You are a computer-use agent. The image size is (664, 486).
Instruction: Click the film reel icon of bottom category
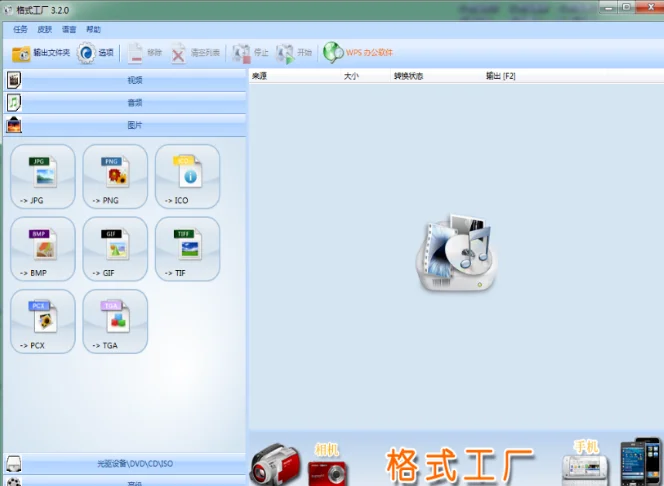(x=14, y=482)
